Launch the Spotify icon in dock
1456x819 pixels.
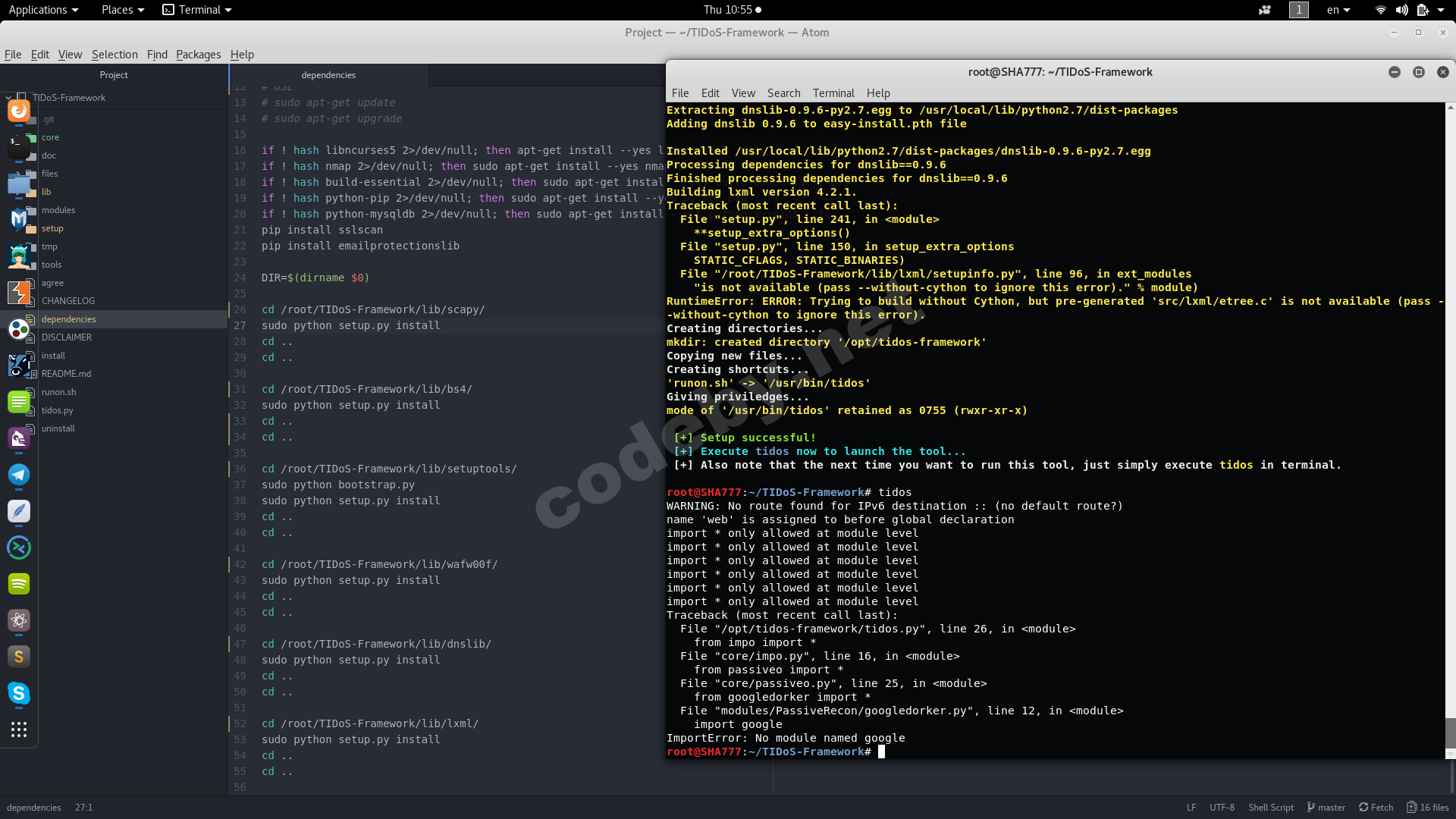(19, 584)
